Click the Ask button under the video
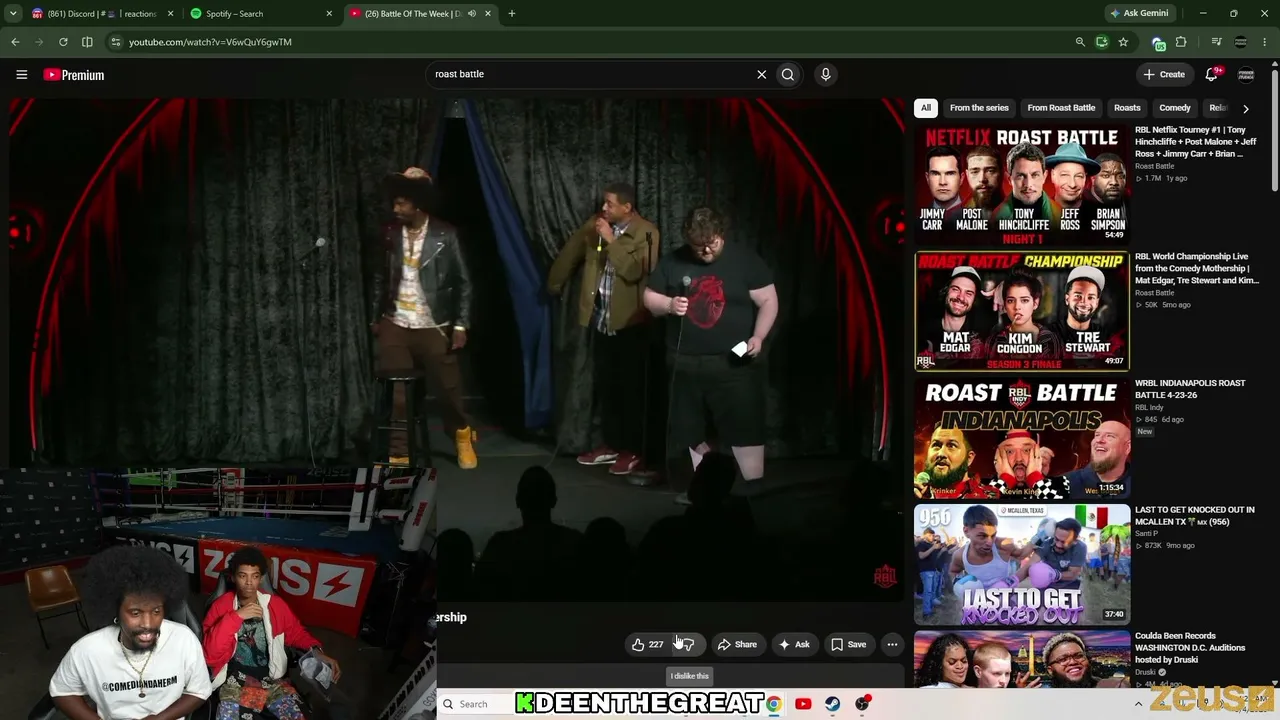Viewport: 1280px width, 720px height. pos(794,645)
